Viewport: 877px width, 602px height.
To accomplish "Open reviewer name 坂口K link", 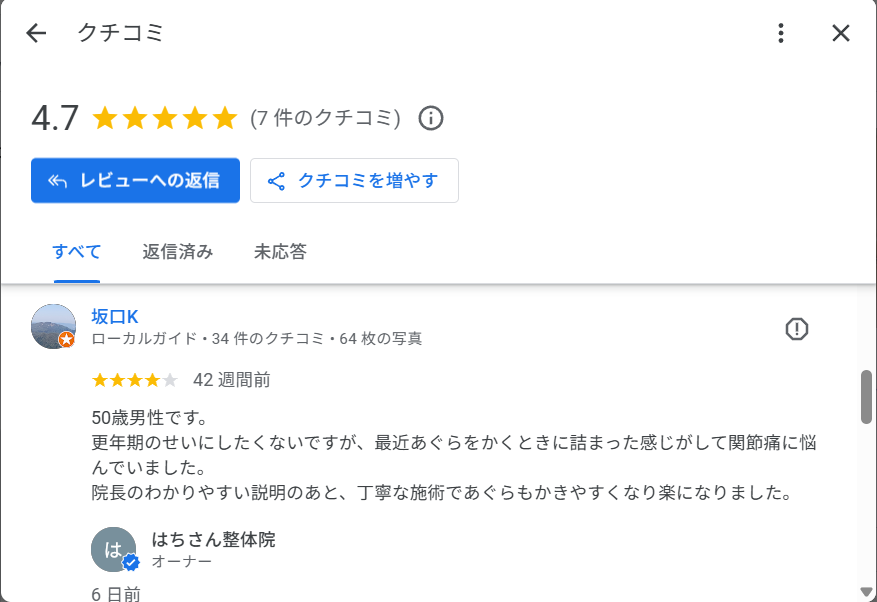I will tap(115, 317).
